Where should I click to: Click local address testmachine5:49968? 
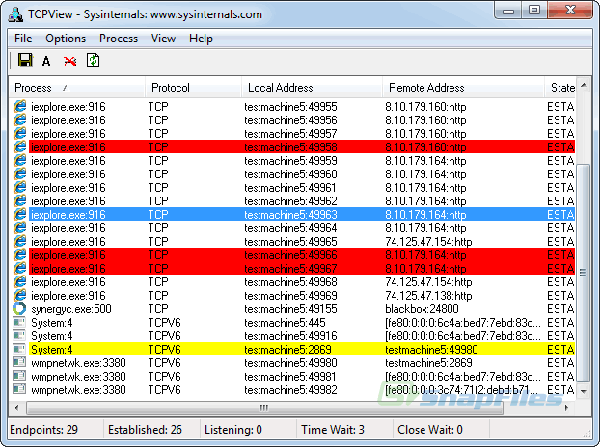tap(291, 282)
